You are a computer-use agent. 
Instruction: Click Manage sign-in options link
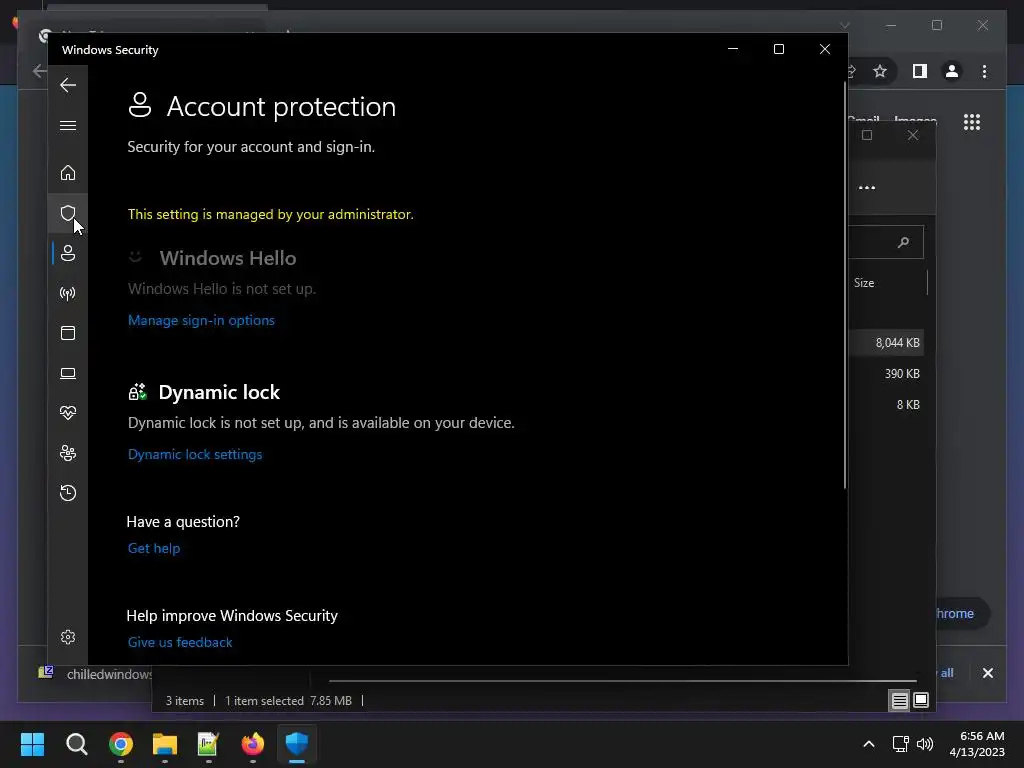(201, 320)
